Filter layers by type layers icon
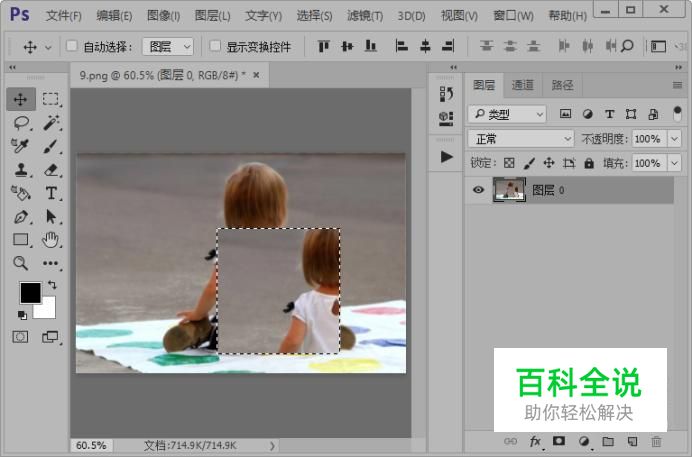Screen dimensions: 692x457 point(609,114)
